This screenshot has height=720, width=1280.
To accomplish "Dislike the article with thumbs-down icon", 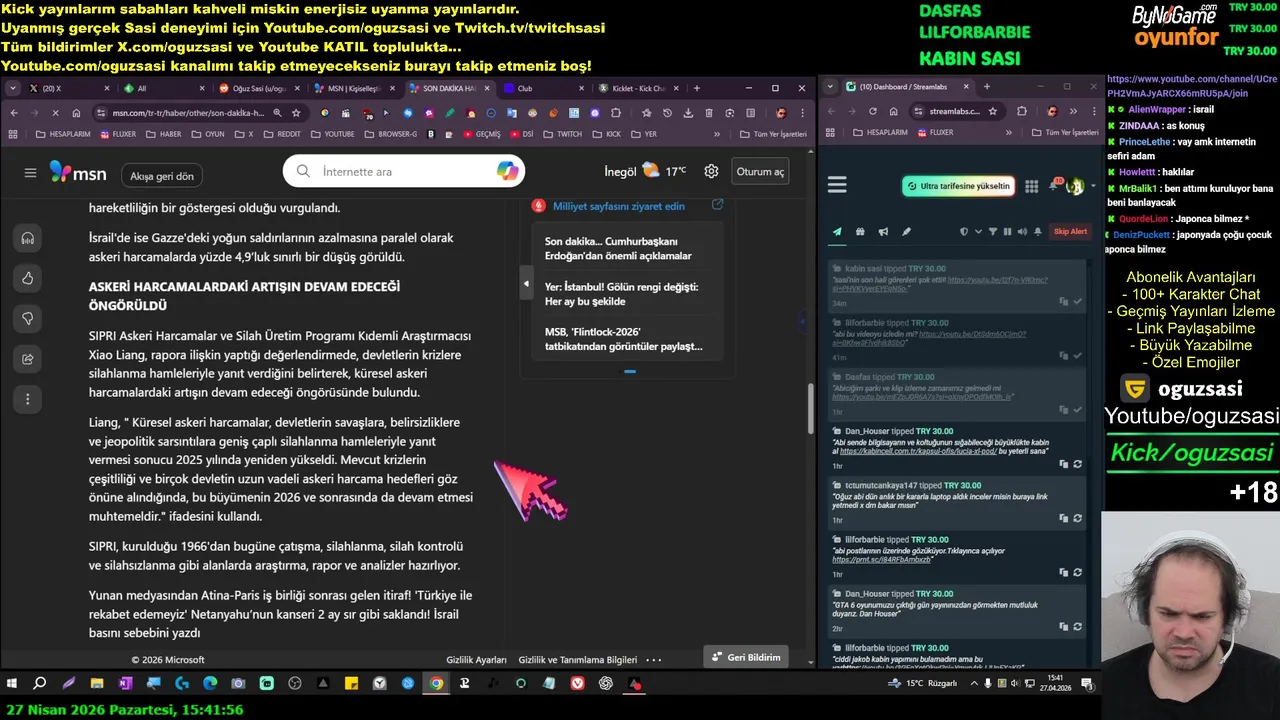I will (x=28, y=318).
